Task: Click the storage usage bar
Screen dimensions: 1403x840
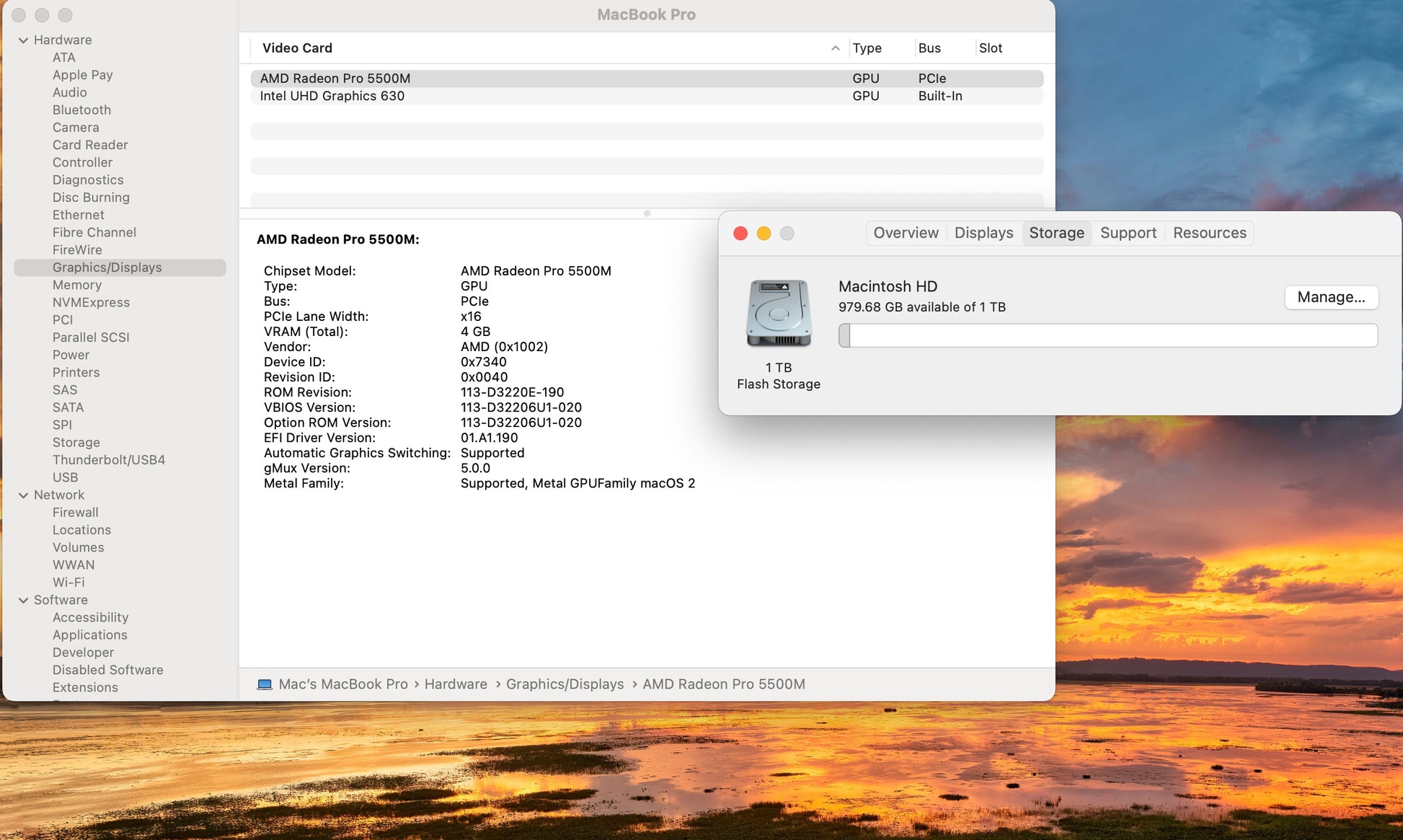Action: pos(1107,335)
